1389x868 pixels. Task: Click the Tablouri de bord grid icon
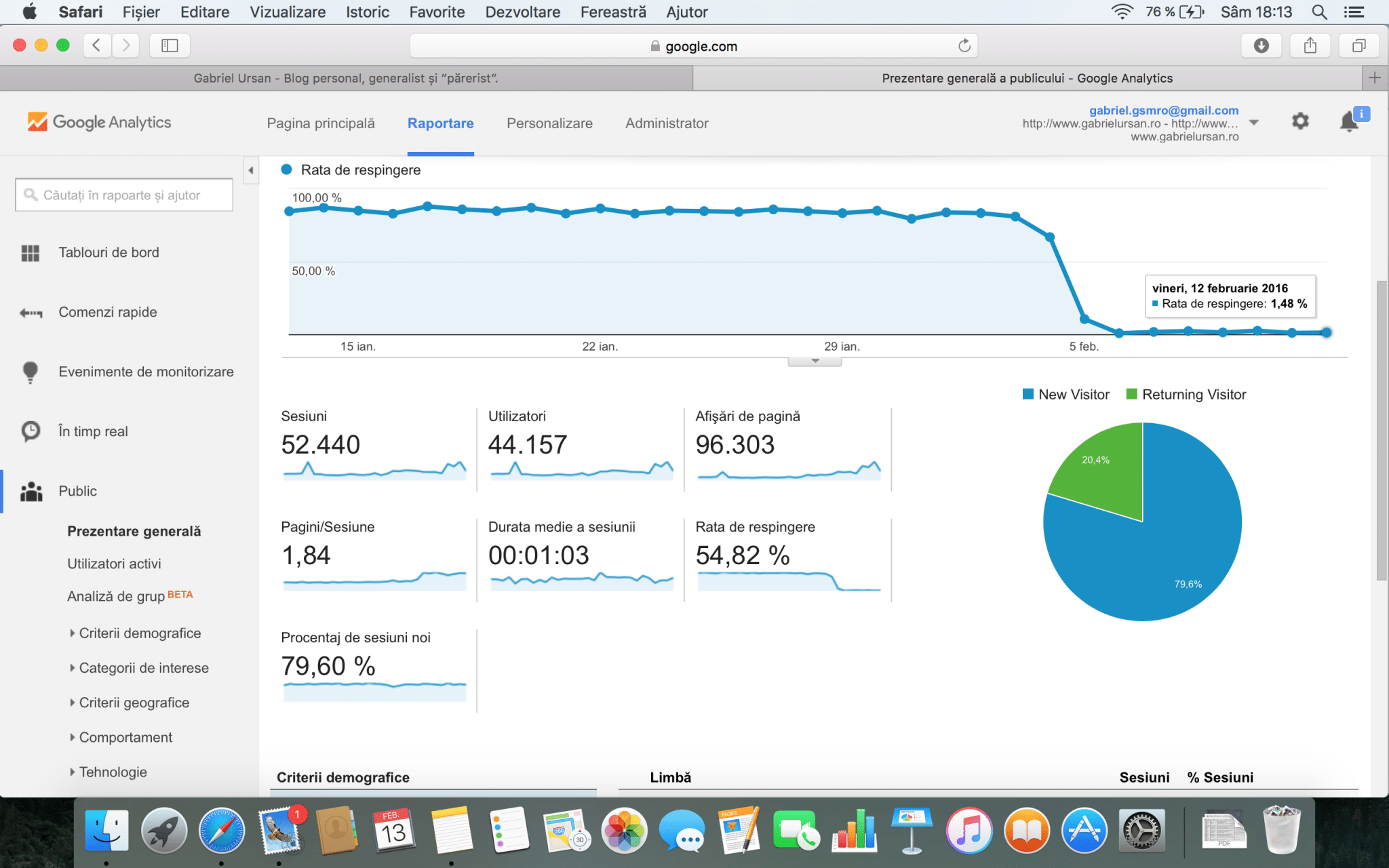(31, 253)
